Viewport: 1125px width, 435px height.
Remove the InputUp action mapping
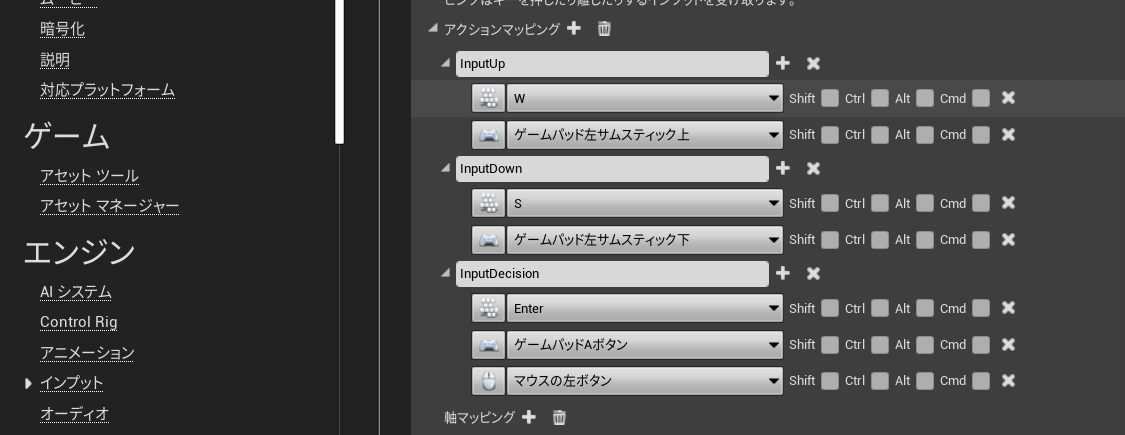pyautogui.click(x=813, y=63)
